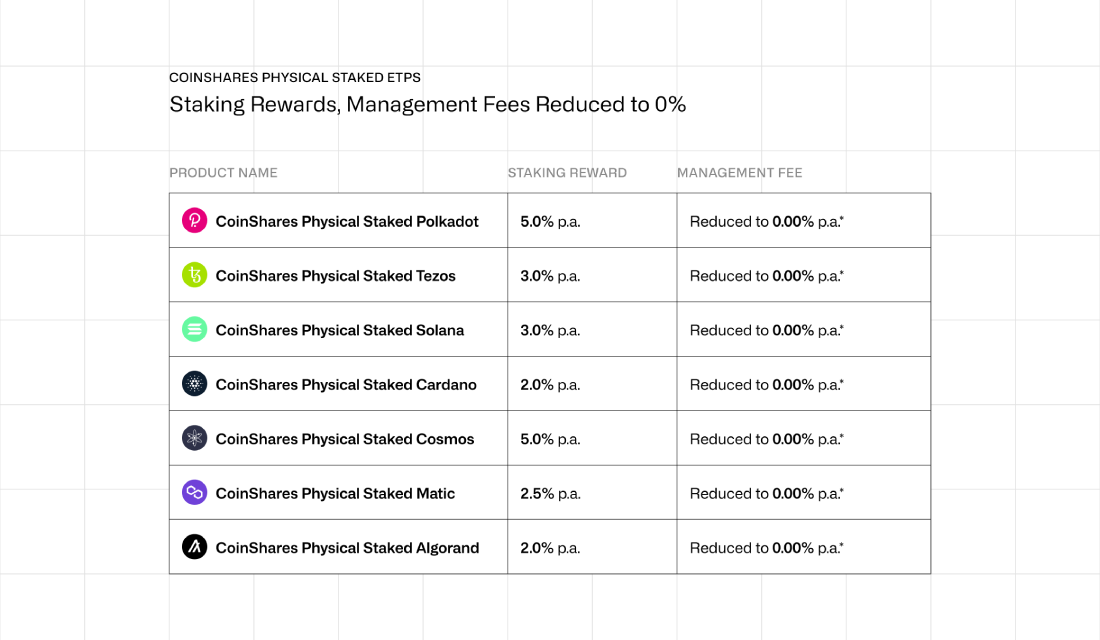Click Matic's "Reduced to 0.00% p.a." fee
The height and width of the screenshot is (640, 1100).
pyautogui.click(x=767, y=493)
